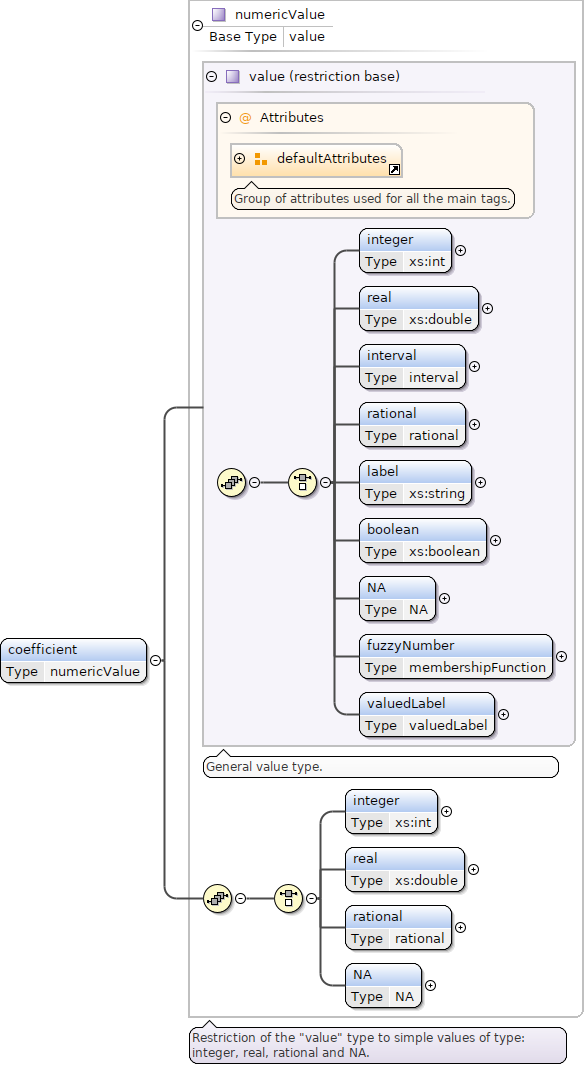Image resolution: width=585 pixels, height=1067 pixels.
Task: Collapse the Attributes section
Action: [x=226, y=118]
